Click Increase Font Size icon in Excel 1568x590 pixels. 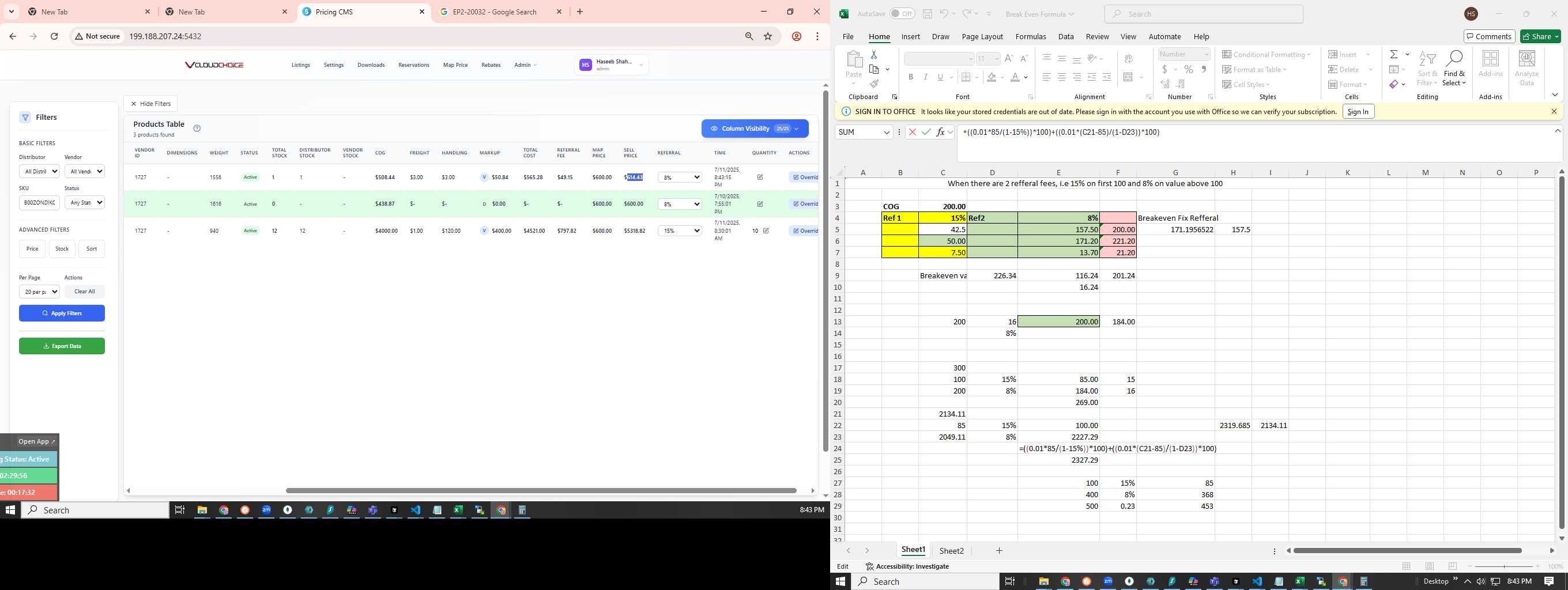(x=1009, y=58)
